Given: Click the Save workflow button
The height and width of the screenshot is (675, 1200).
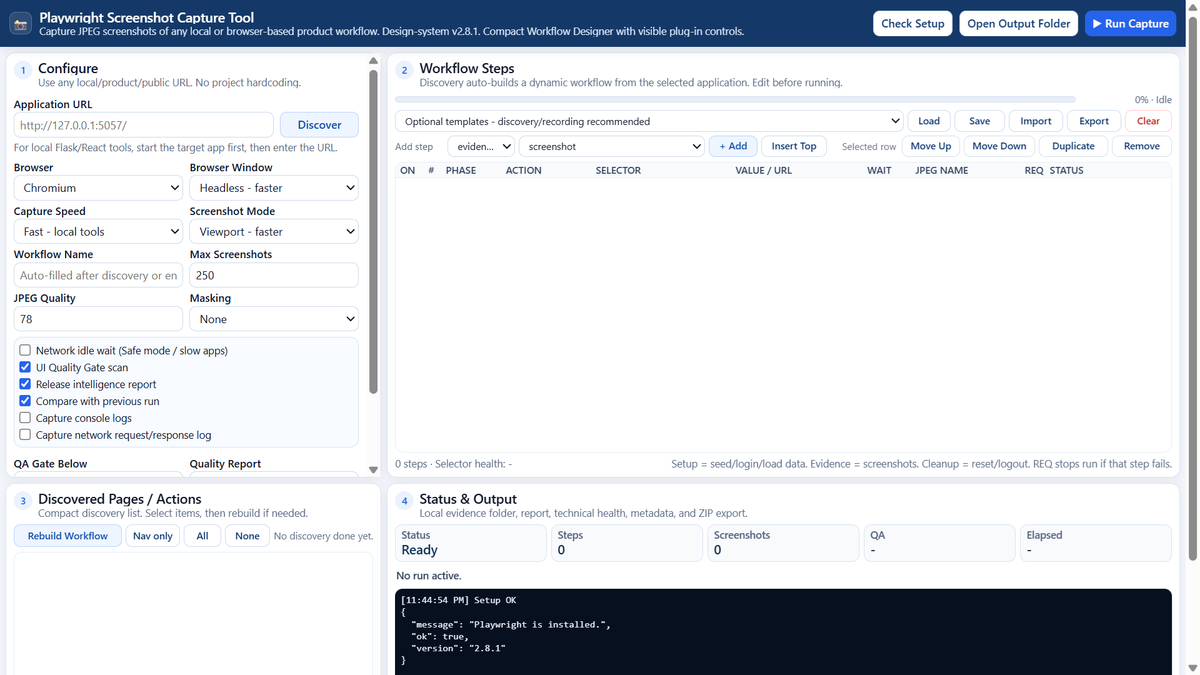Looking at the screenshot, I should click(980, 121).
